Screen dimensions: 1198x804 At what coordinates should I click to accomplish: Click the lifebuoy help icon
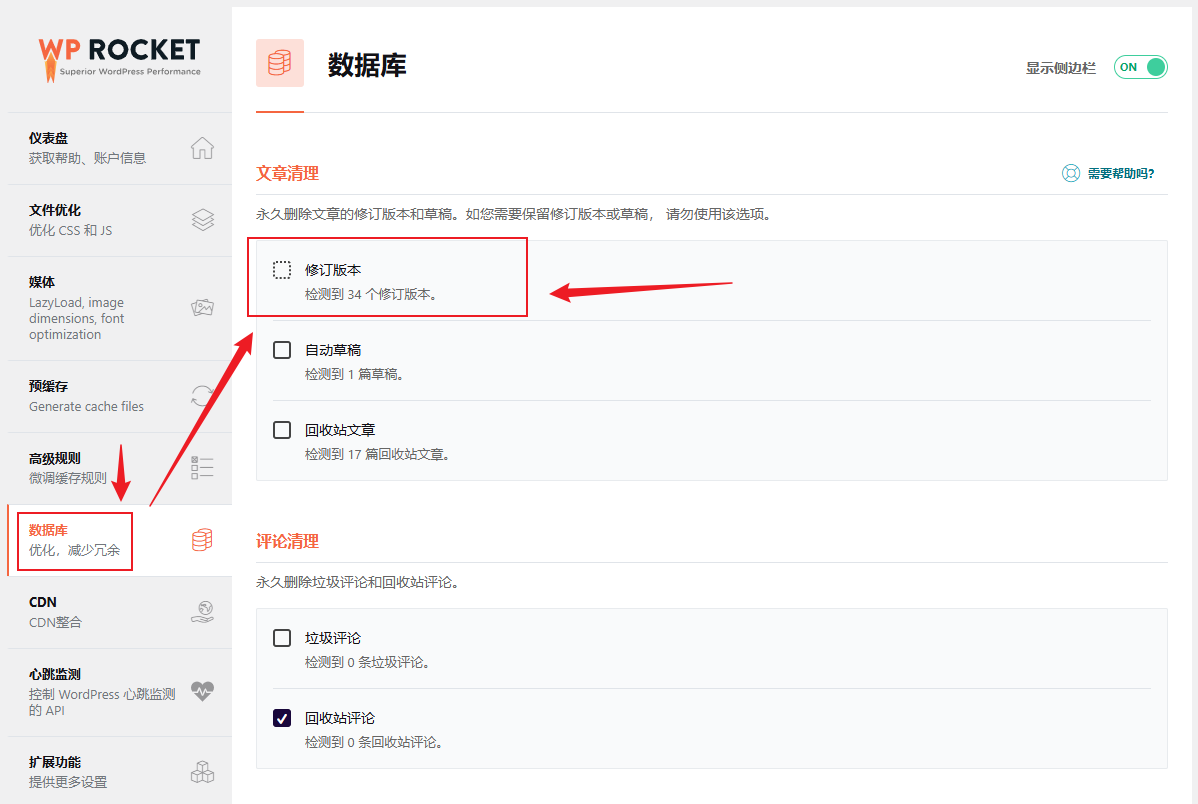(x=1071, y=173)
